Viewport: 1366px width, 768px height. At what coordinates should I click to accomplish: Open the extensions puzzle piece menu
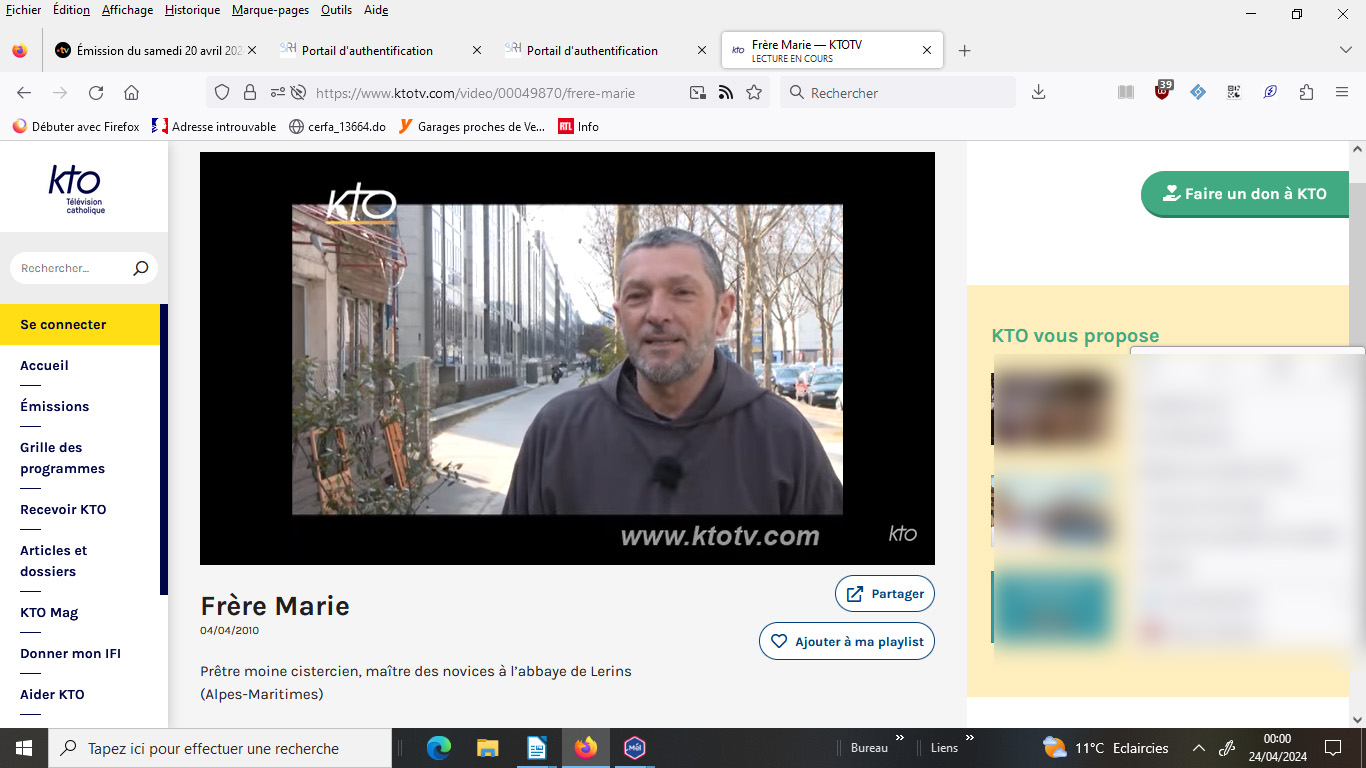(1306, 92)
